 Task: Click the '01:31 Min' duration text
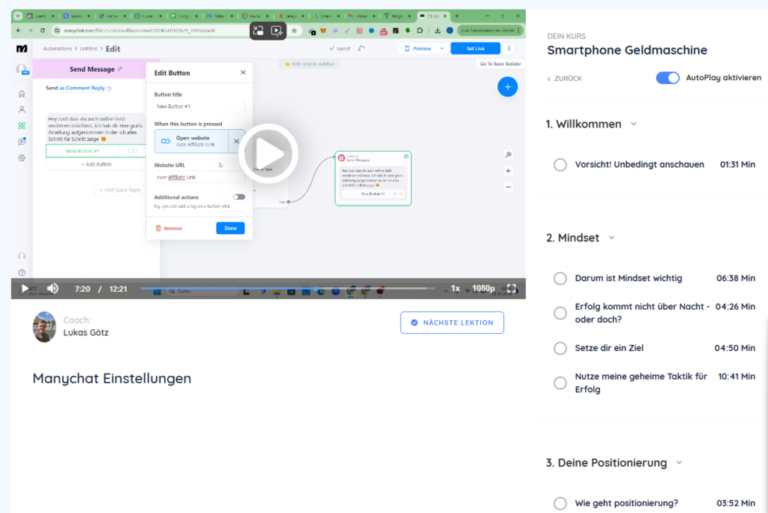pos(737,165)
